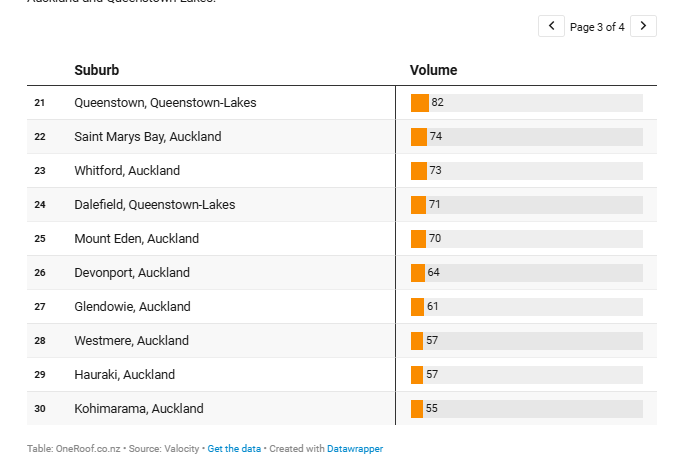
Task: Select the Westmere, Auckland row
Action: (131, 341)
